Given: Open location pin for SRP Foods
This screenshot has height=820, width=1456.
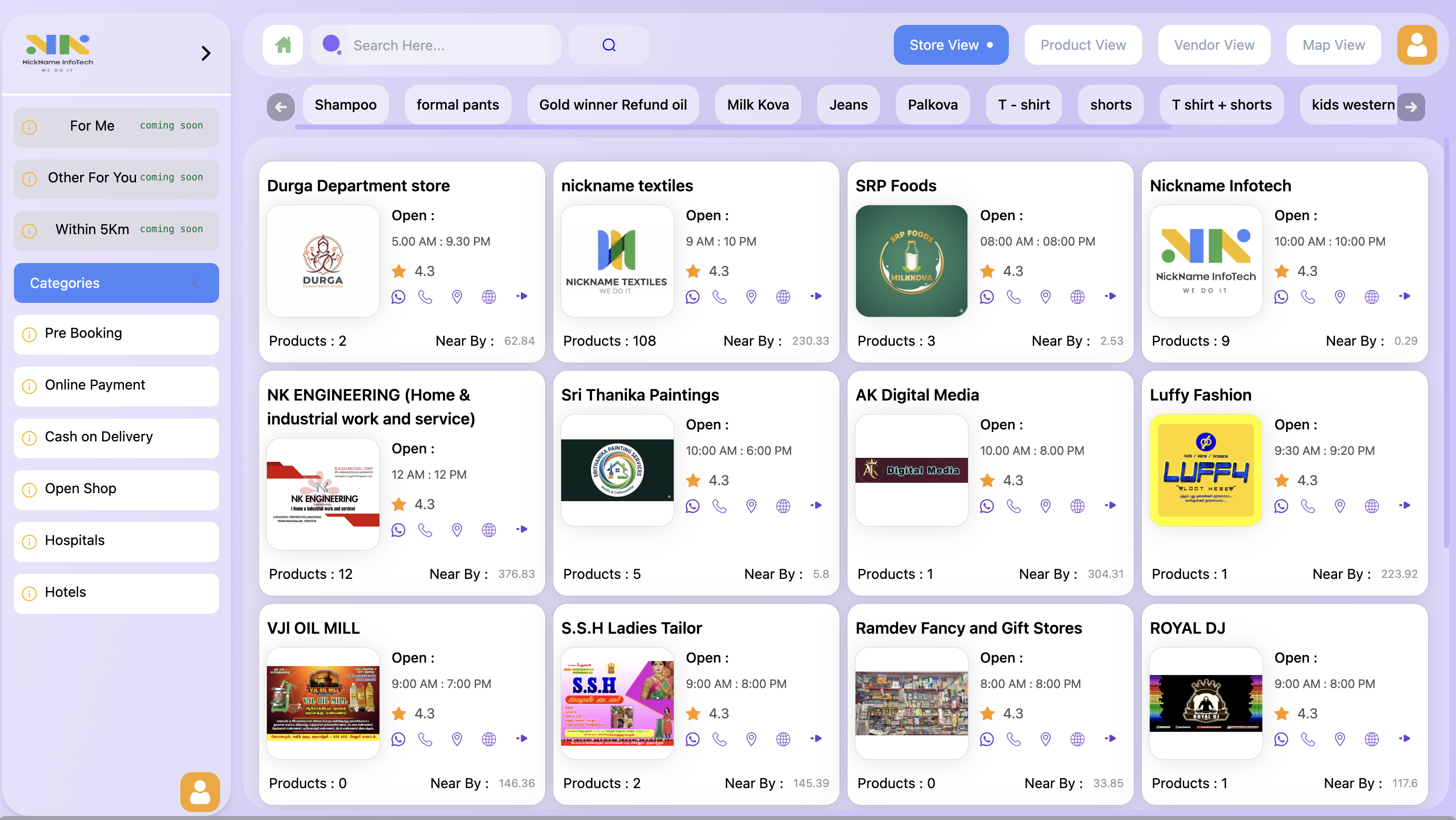Looking at the screenshot, I should [1045, 296].
